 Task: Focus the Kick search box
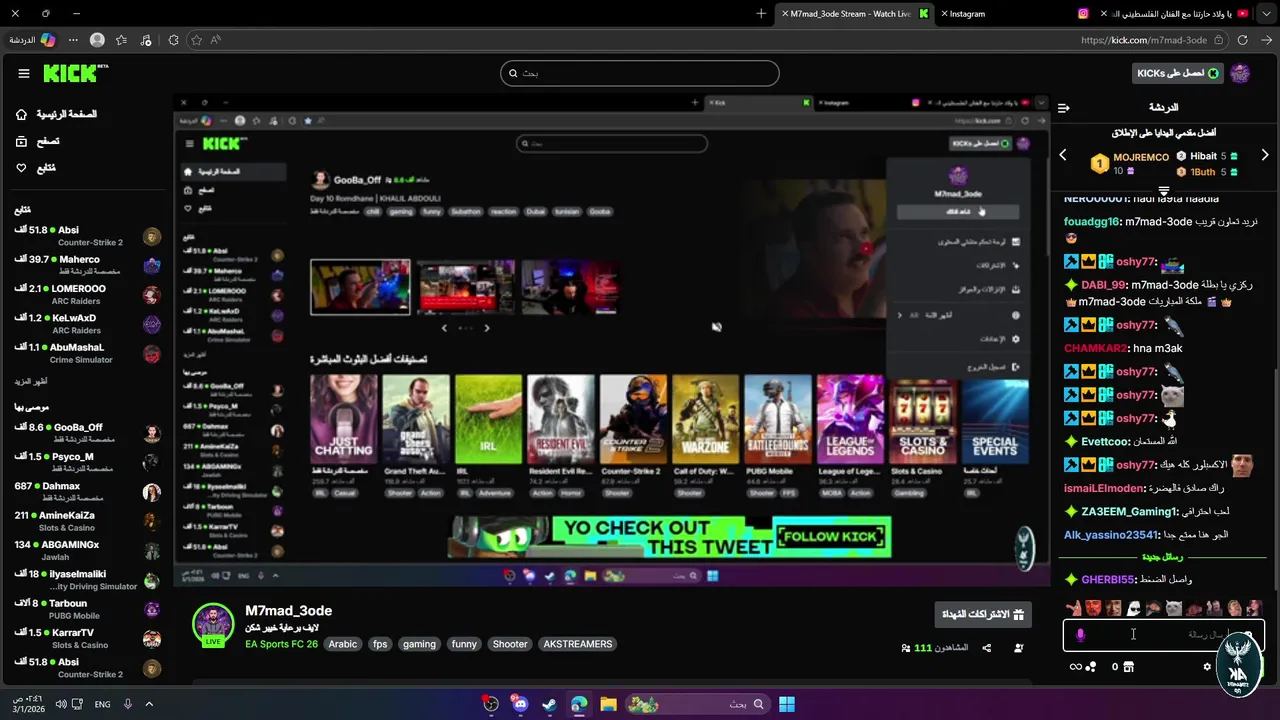(x=640, y=73)
